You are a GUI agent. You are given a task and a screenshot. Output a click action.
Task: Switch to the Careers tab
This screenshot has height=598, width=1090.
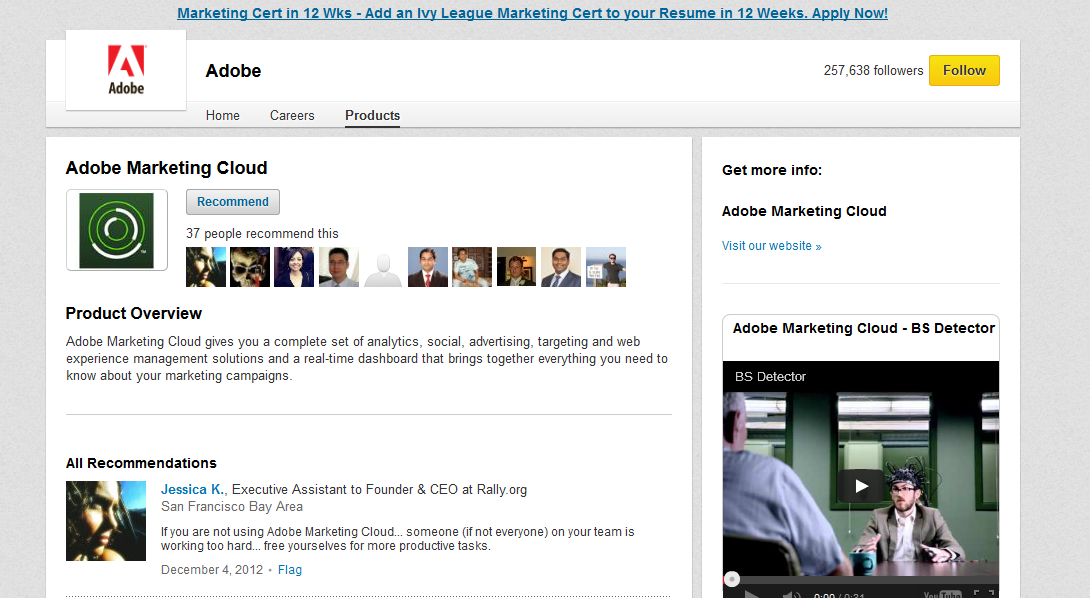coord(292,115)
